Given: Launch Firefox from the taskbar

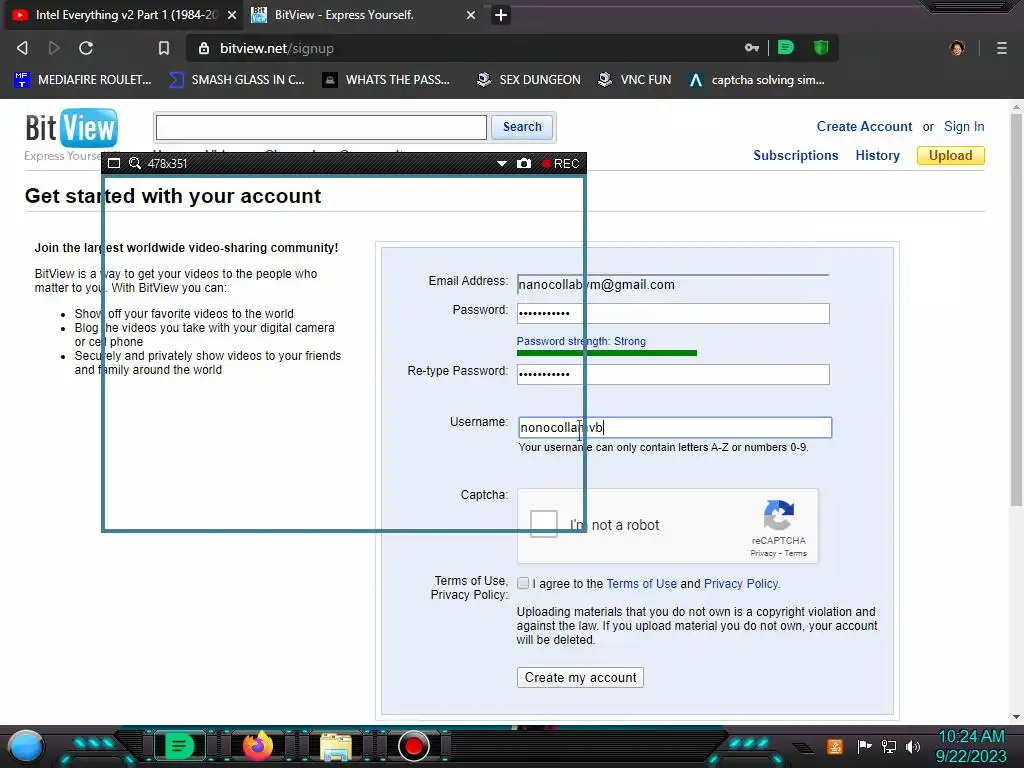Looking at the screenshot, I should (257, 745).
